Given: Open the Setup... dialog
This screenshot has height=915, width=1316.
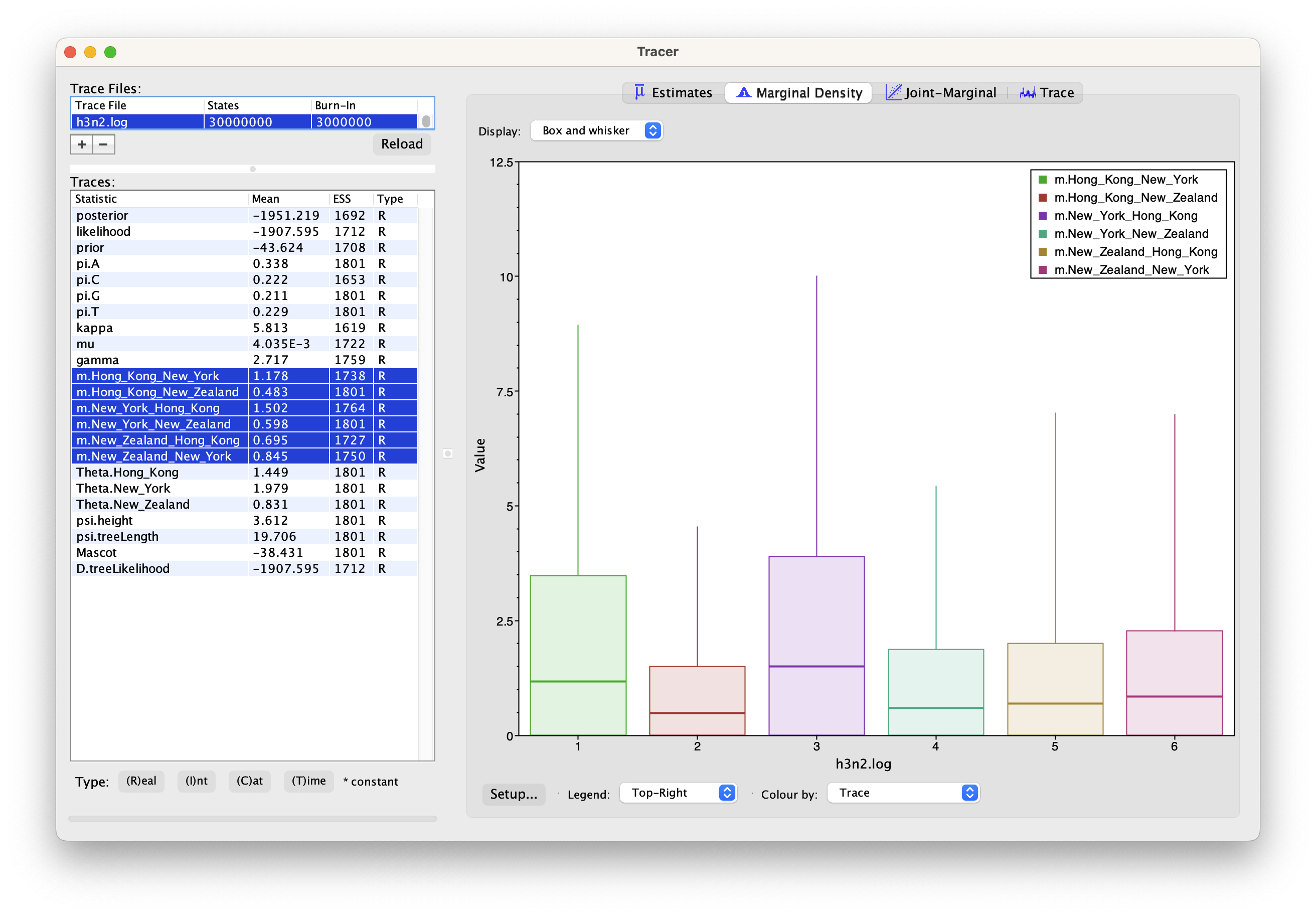Looking at the screenshot, I should click(x=513, y=794).
